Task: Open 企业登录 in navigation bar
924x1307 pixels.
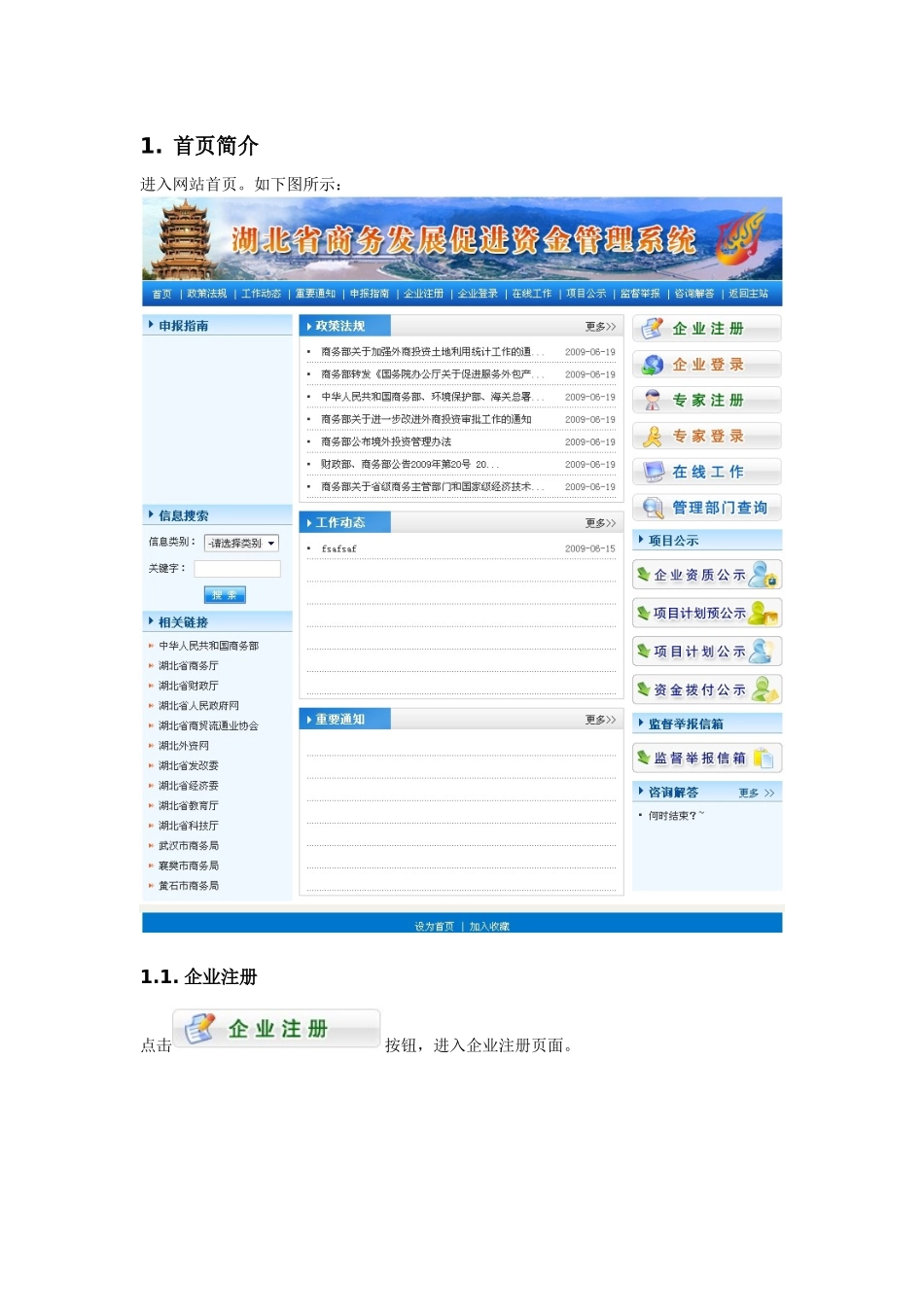Action: pyautogui.click(x=478, y=294)
